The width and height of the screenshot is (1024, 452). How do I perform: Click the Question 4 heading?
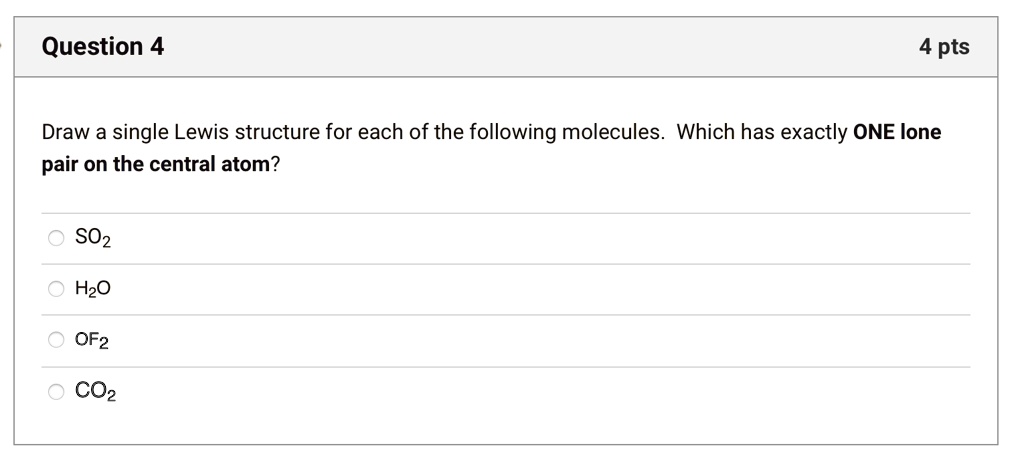[x=103, y=46]
